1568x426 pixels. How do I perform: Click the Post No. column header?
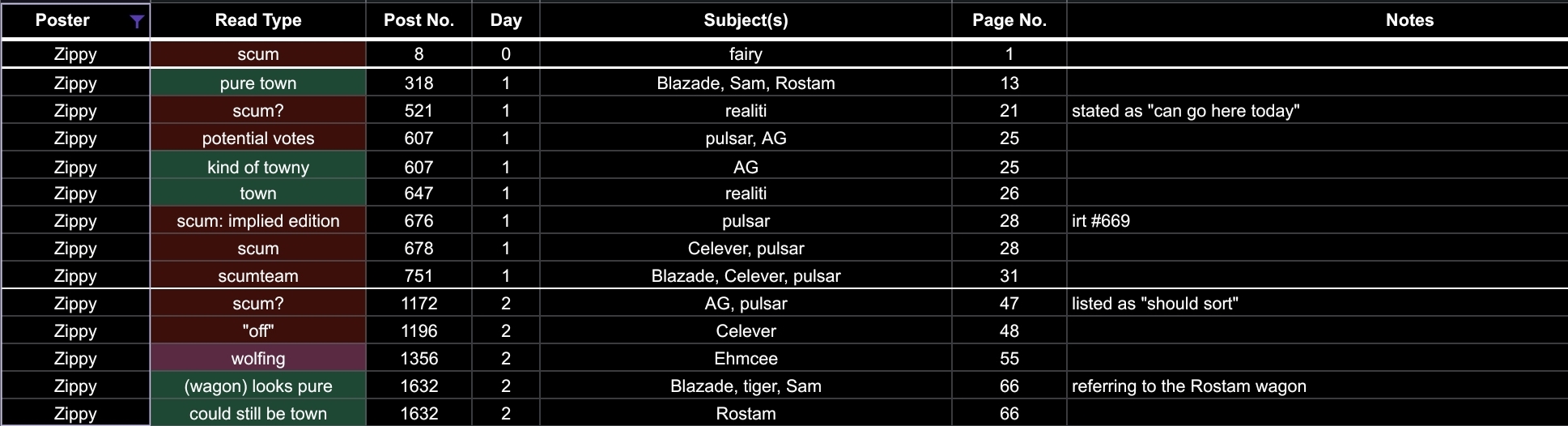(419, 20)
